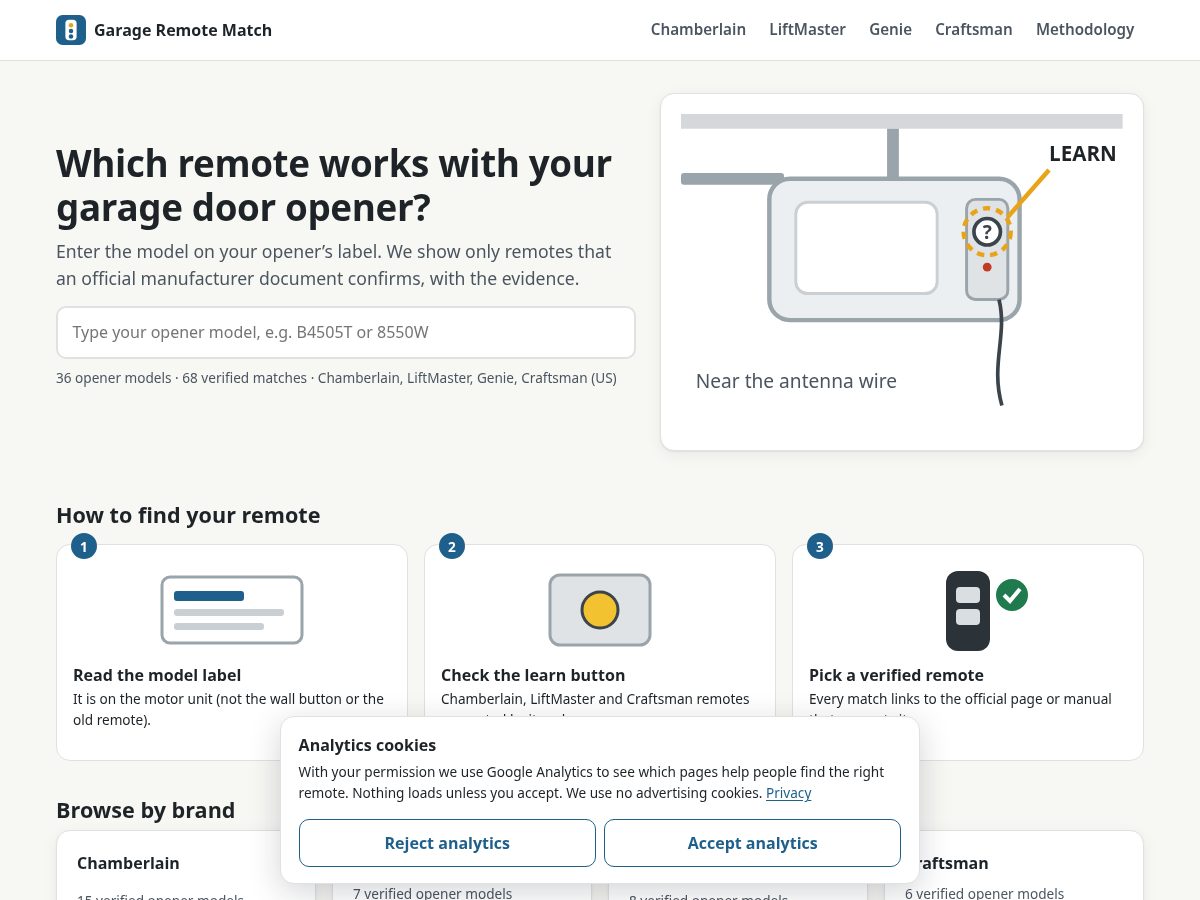Click the 'Check the learn button' heading

[533, 675]
